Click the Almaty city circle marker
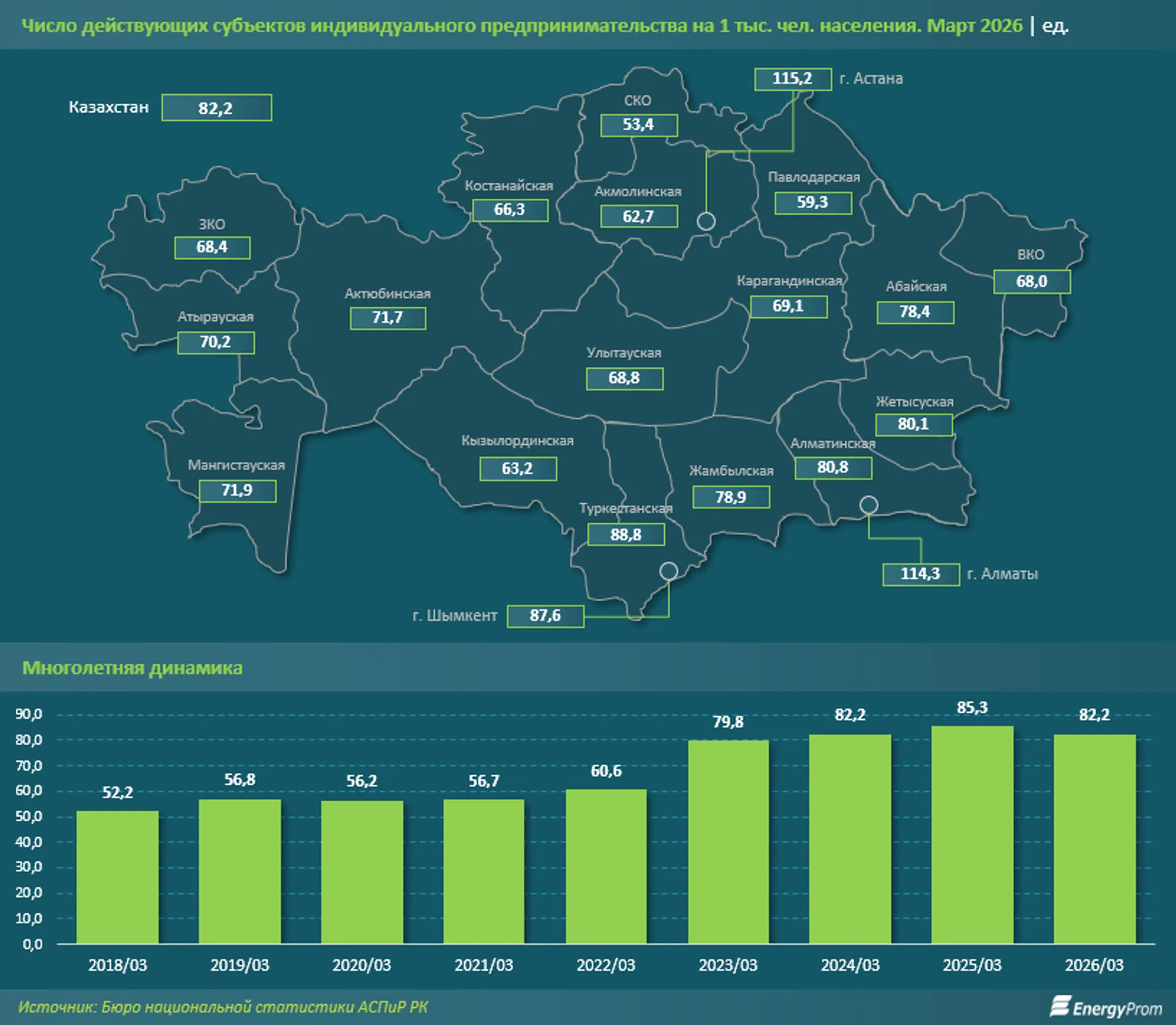1176x1025 pixels. coord(868,504)
